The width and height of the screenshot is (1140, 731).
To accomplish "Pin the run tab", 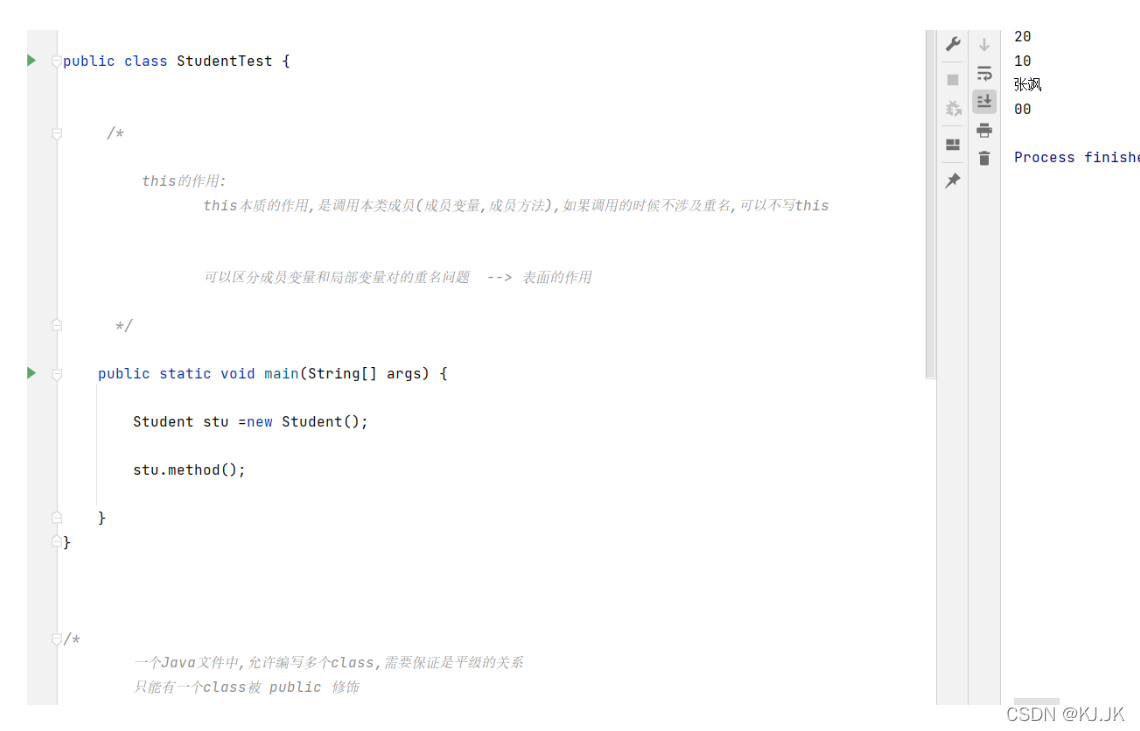I will [x=953, y=180].
